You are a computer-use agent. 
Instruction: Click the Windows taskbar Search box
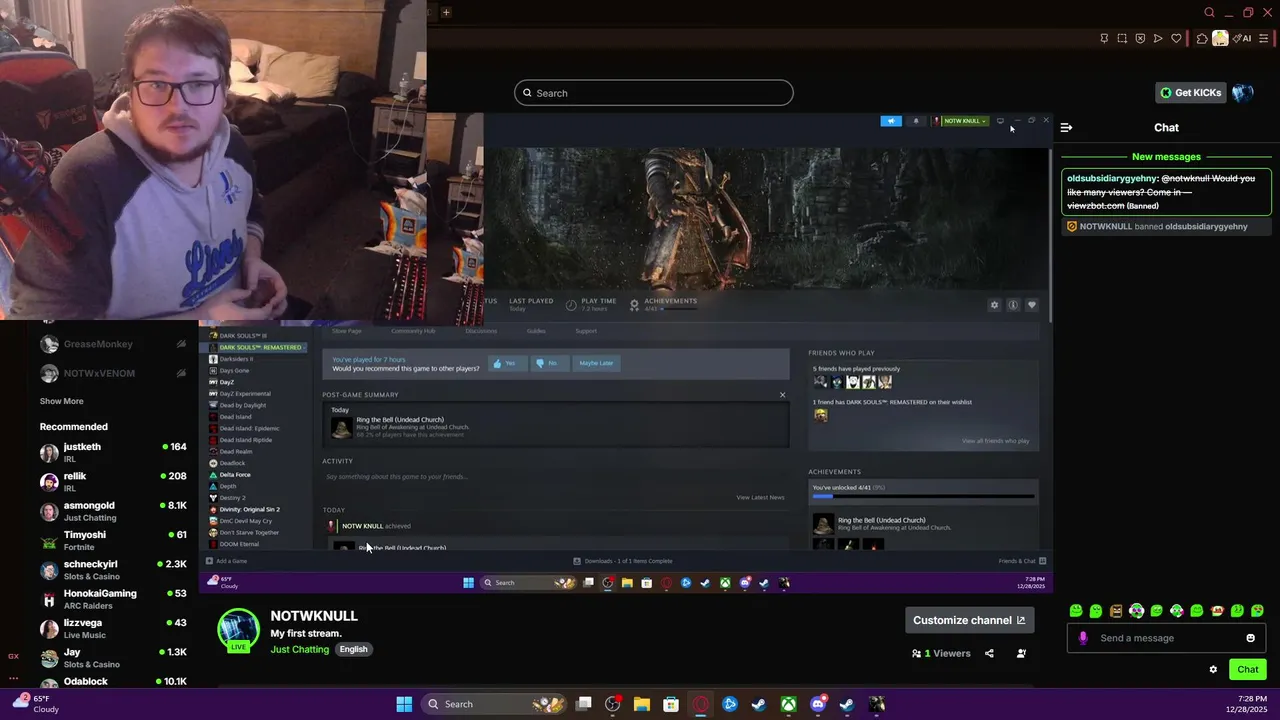496,704
